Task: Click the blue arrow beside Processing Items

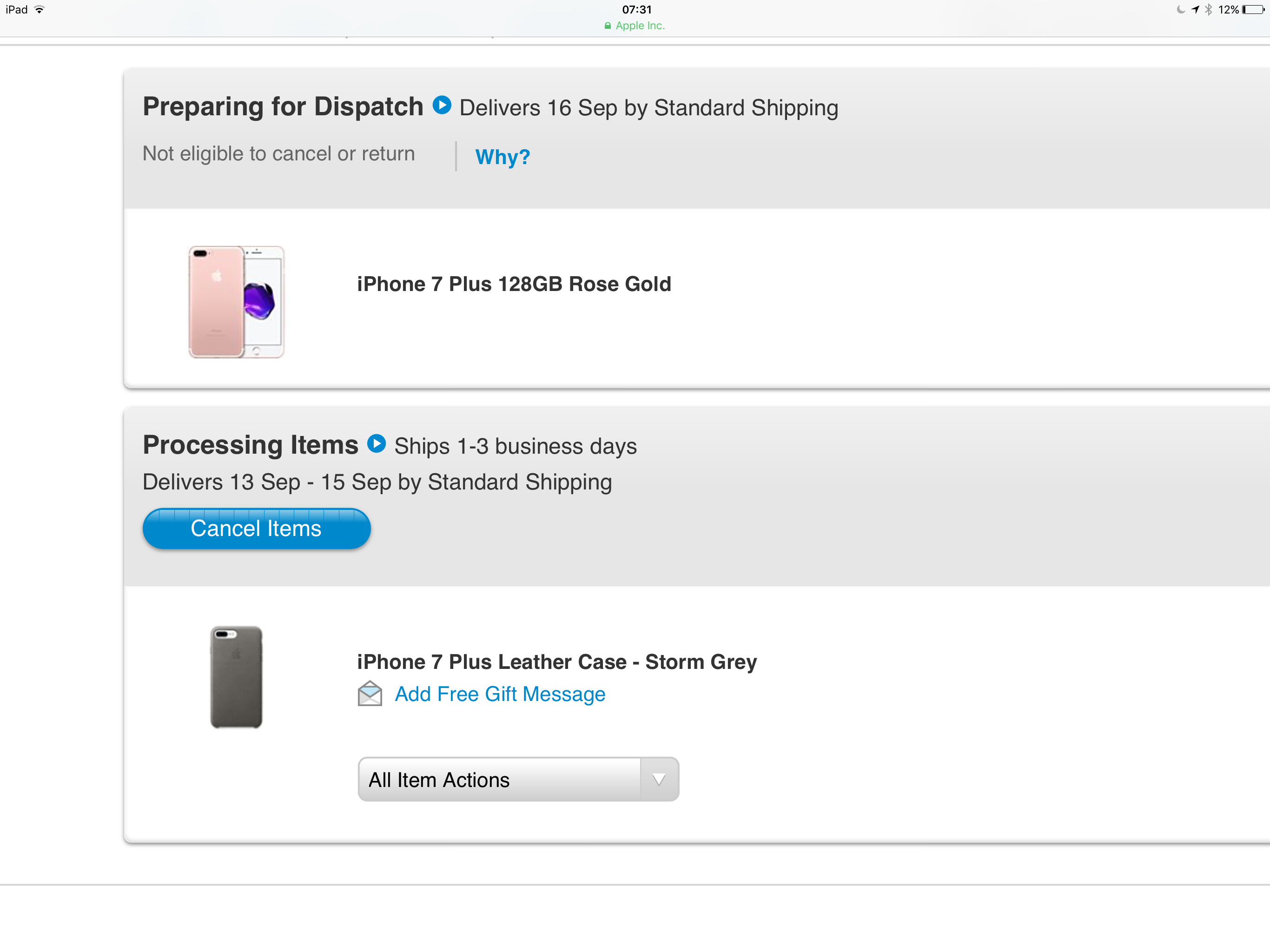Action: (x=377, y=443)
